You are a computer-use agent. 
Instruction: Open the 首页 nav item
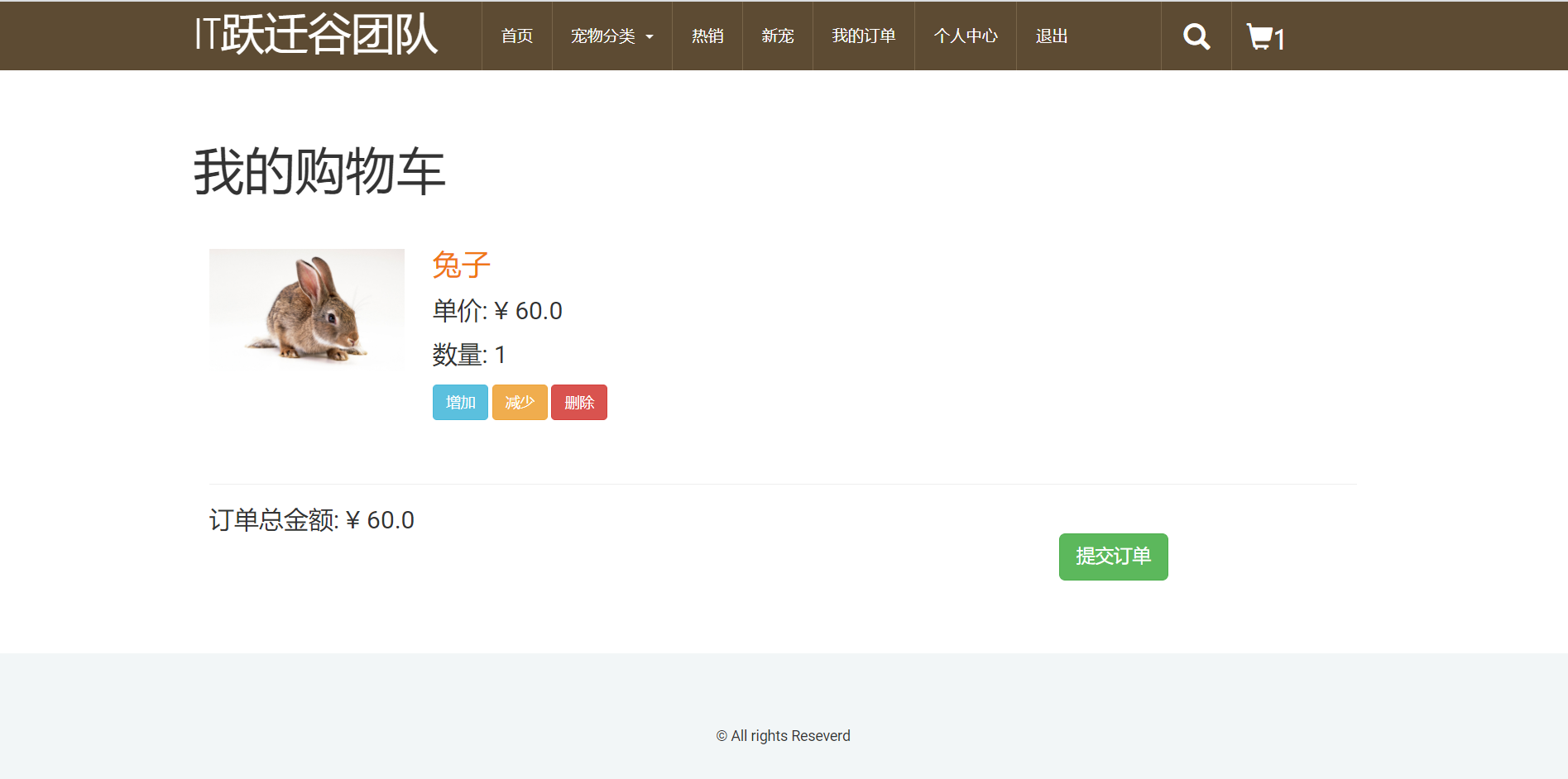click(x=517, y=36)
